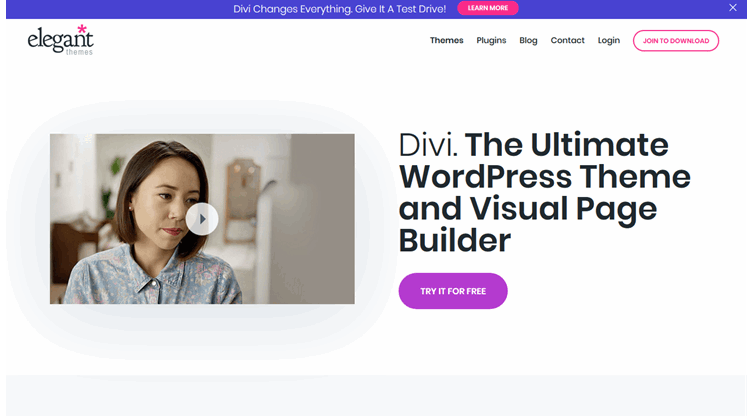Go to the Blog page
The height and width of the screenshot is (416, 752).
(528, 40)
